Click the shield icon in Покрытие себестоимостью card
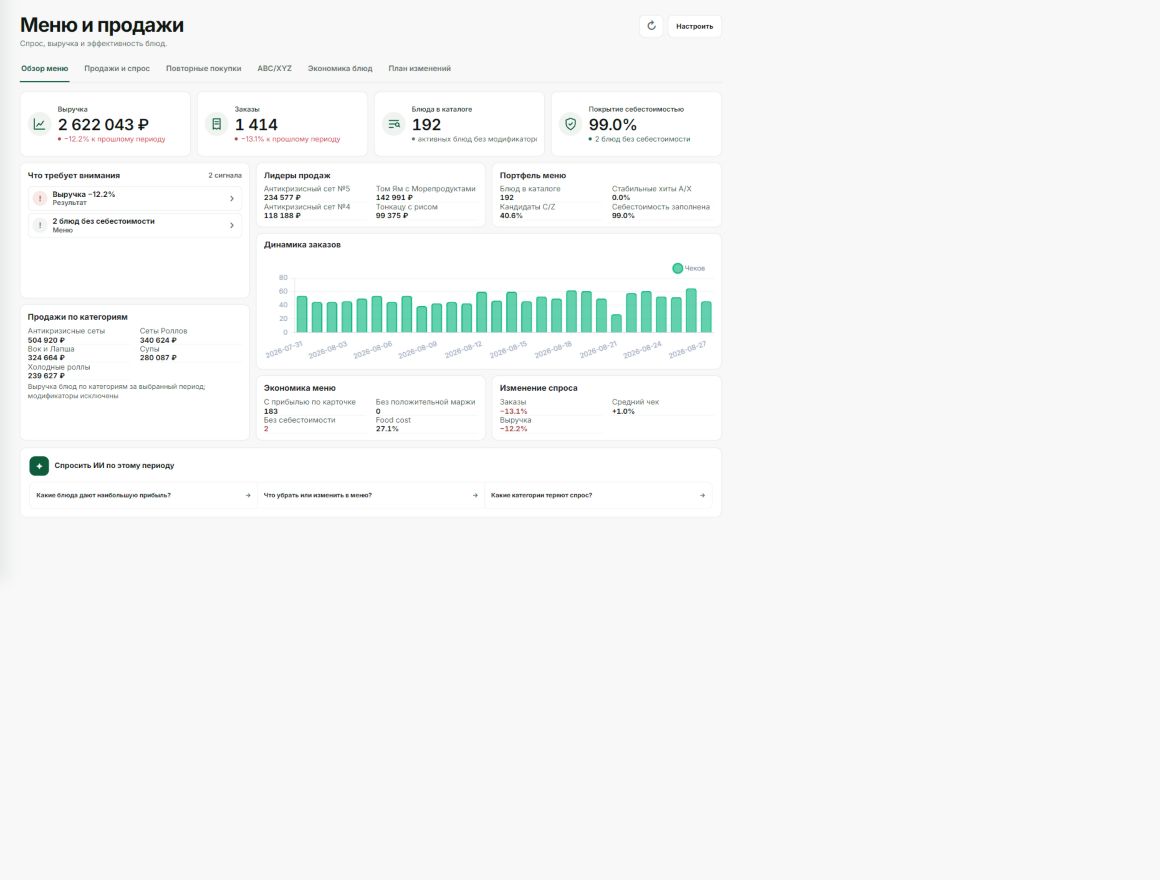The image size is (1160, 880). [x=570, y=124]
